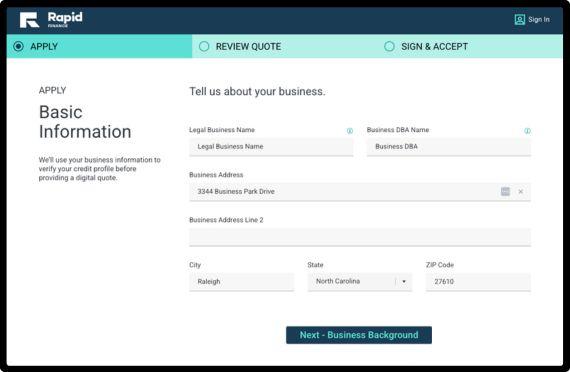The width and height of the screenshot is (570, 372).
Task: Edit the Business Address field
Action: tap(360, 192)
